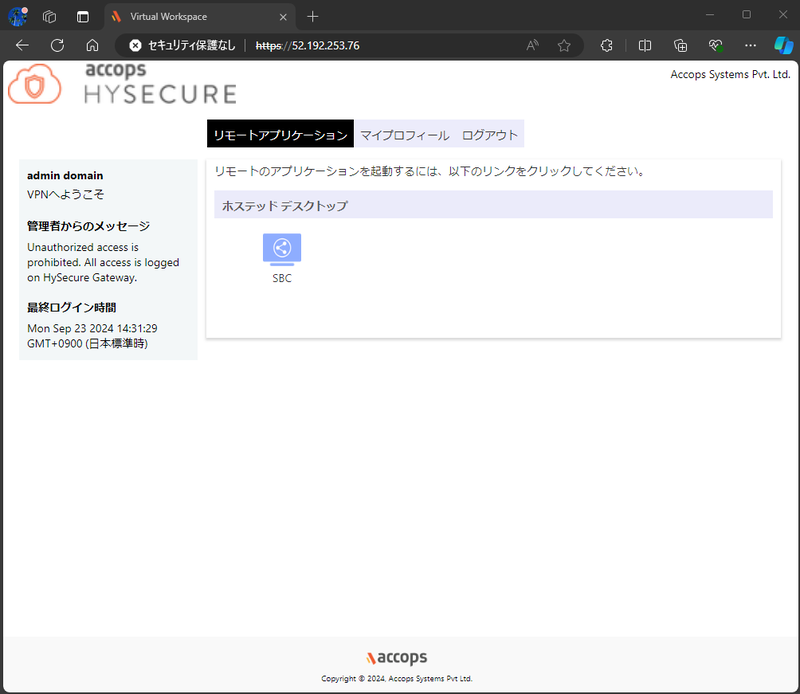Select the リモートアプリケーション tab
The height and width of the screenshot is (694, 800).
tap(281, 133)
